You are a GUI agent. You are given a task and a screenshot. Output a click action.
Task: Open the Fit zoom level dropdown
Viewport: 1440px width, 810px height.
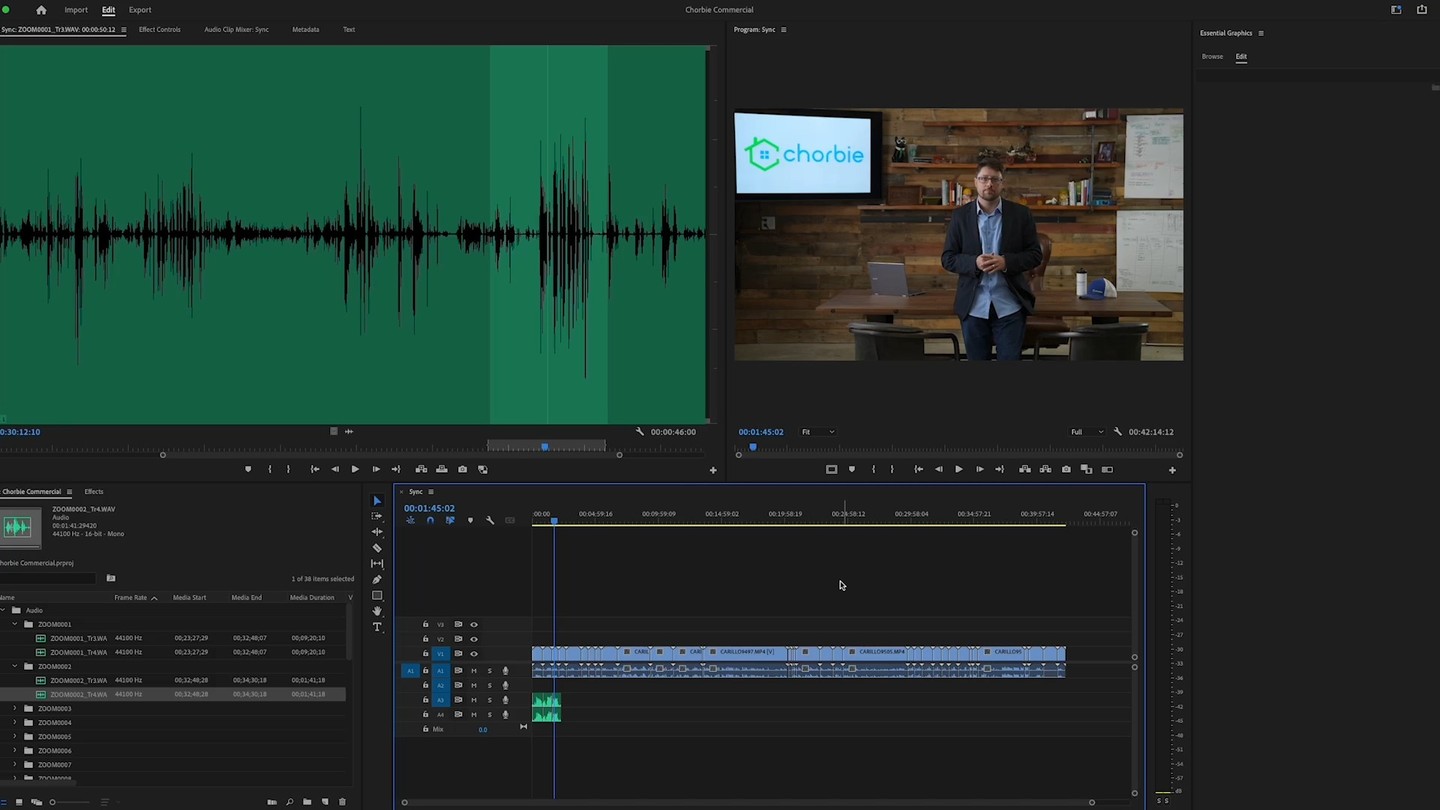(x=817, y=432)
